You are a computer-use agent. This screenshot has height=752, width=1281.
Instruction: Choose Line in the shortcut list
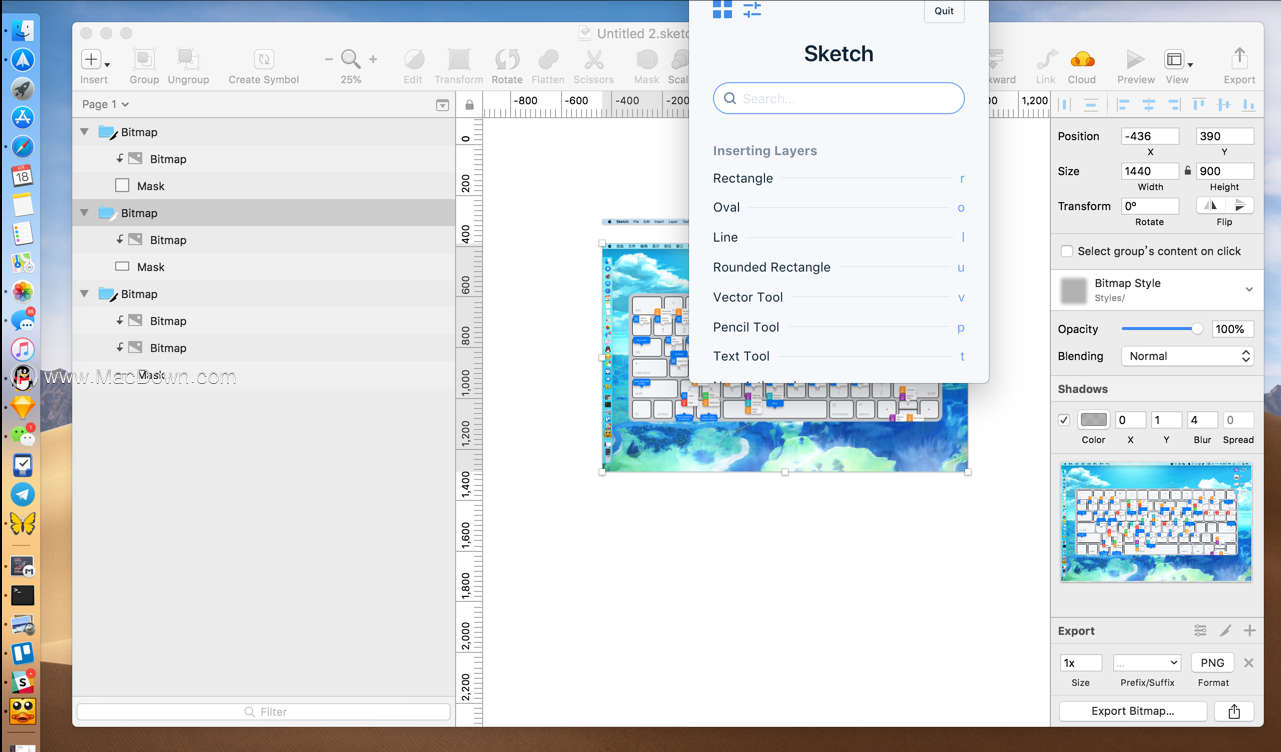click(838, 237)
